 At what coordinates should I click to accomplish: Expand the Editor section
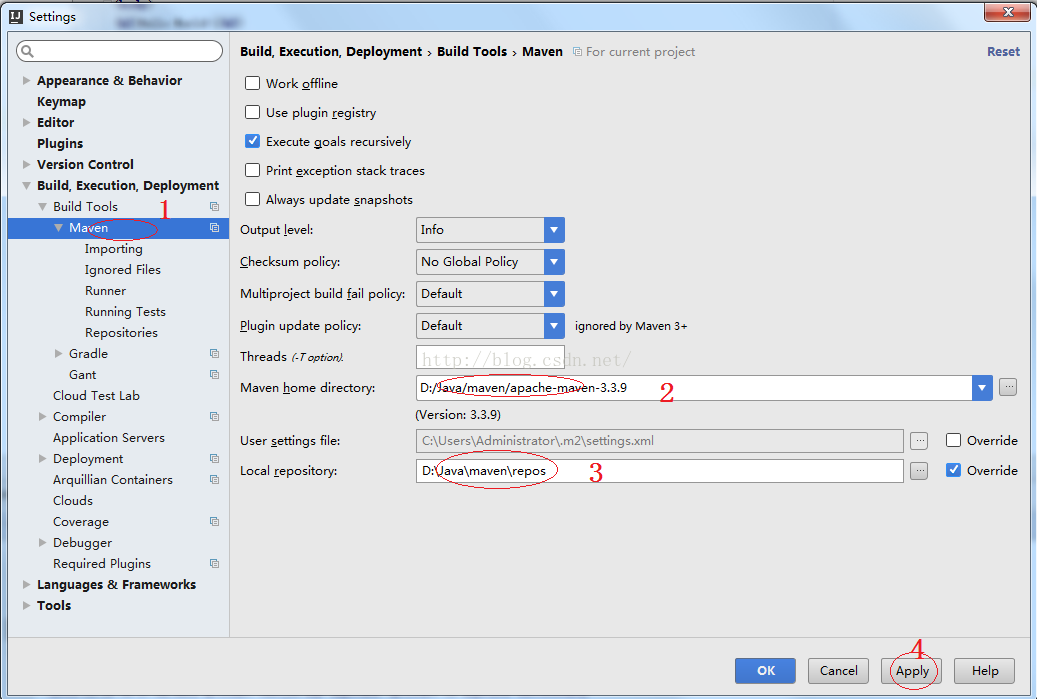point(26,122)
